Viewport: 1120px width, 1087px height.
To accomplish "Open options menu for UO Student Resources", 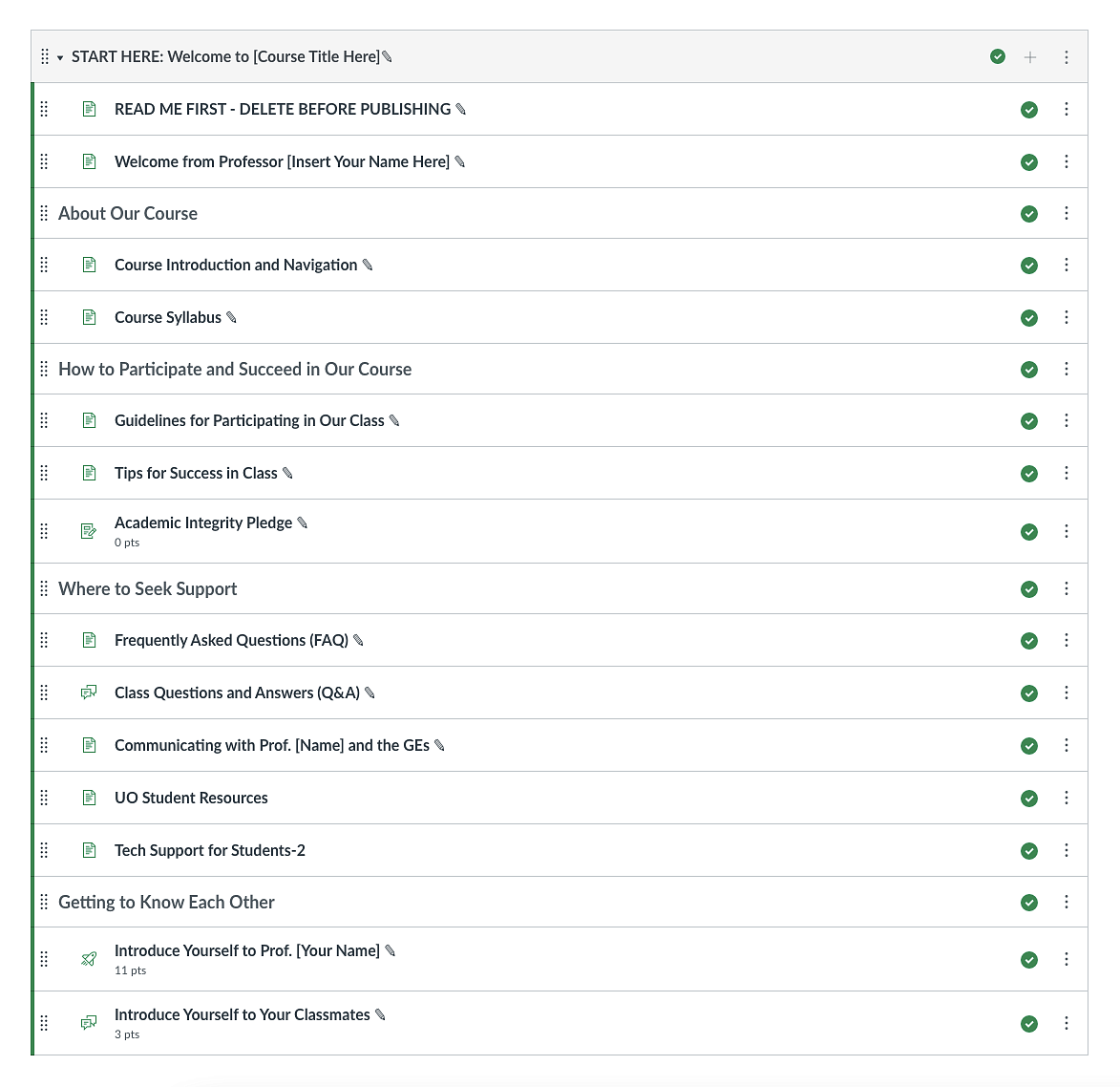I will (1067, 798).
